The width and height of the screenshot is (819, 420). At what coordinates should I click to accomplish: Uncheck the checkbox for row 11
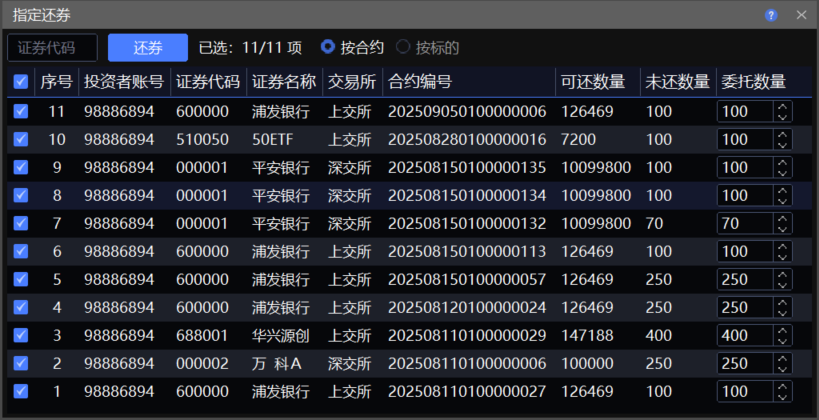pyautogui.click(x=21, y=111)
